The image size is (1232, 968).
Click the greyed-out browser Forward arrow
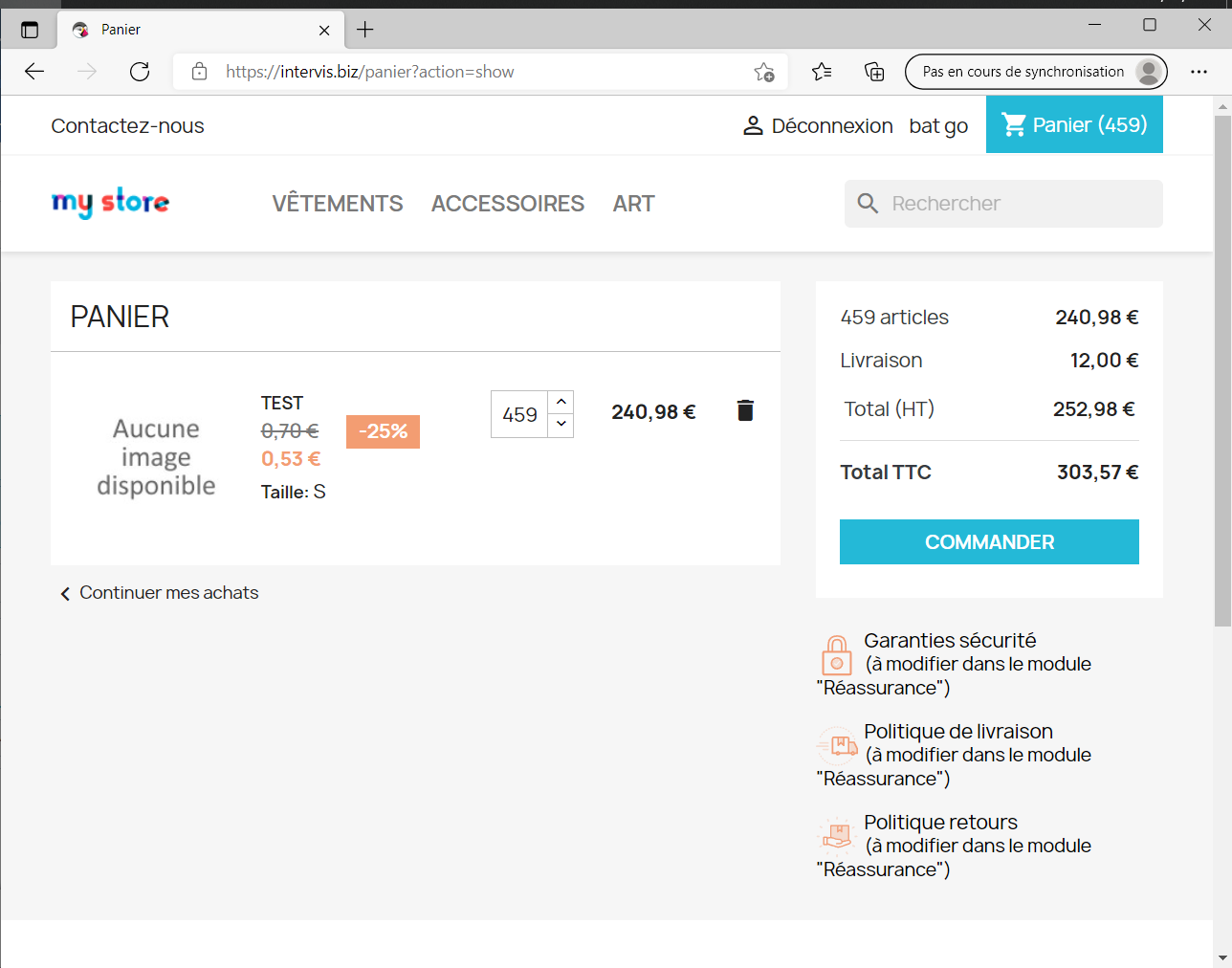tap(87, 72)
